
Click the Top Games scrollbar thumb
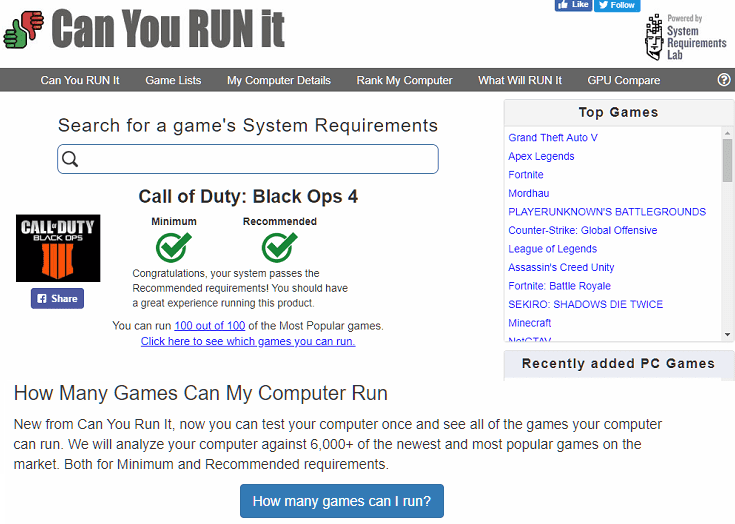pos(727,160)
